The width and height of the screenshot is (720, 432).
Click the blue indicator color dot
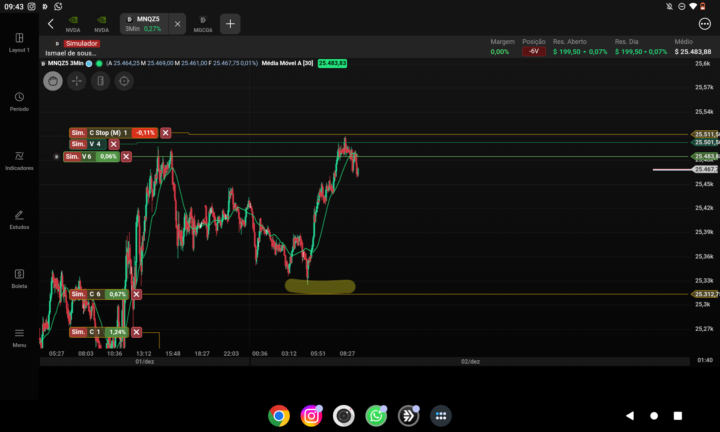pos(90,63)
